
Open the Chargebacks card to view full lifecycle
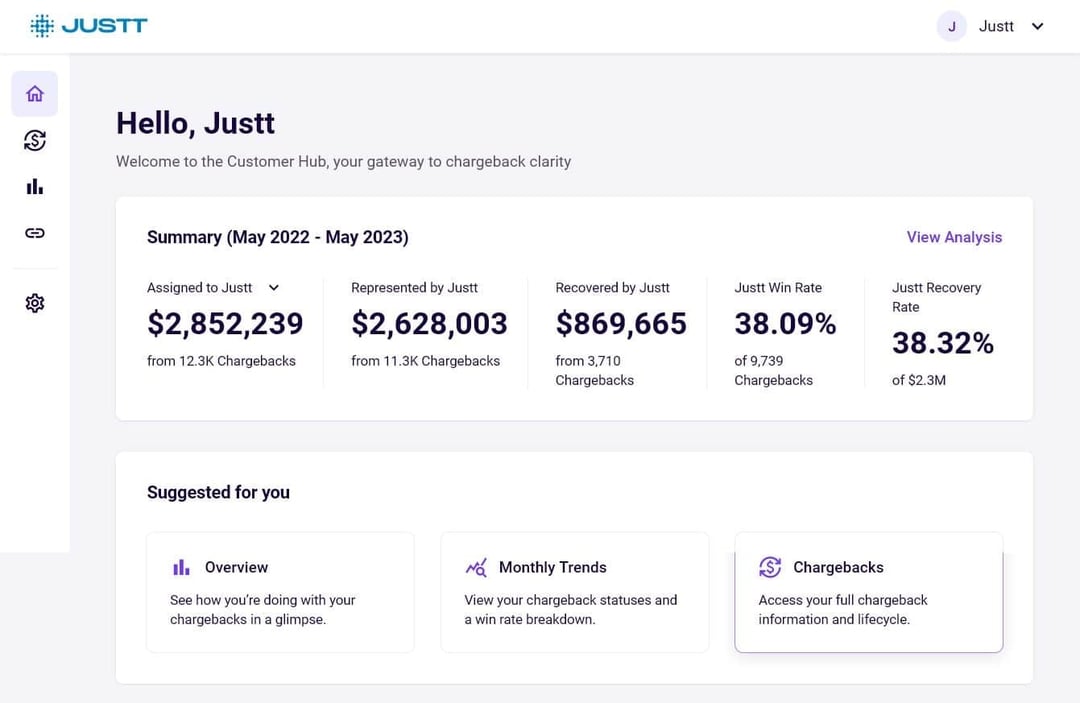pyautogui.click(x=868, y=592)
